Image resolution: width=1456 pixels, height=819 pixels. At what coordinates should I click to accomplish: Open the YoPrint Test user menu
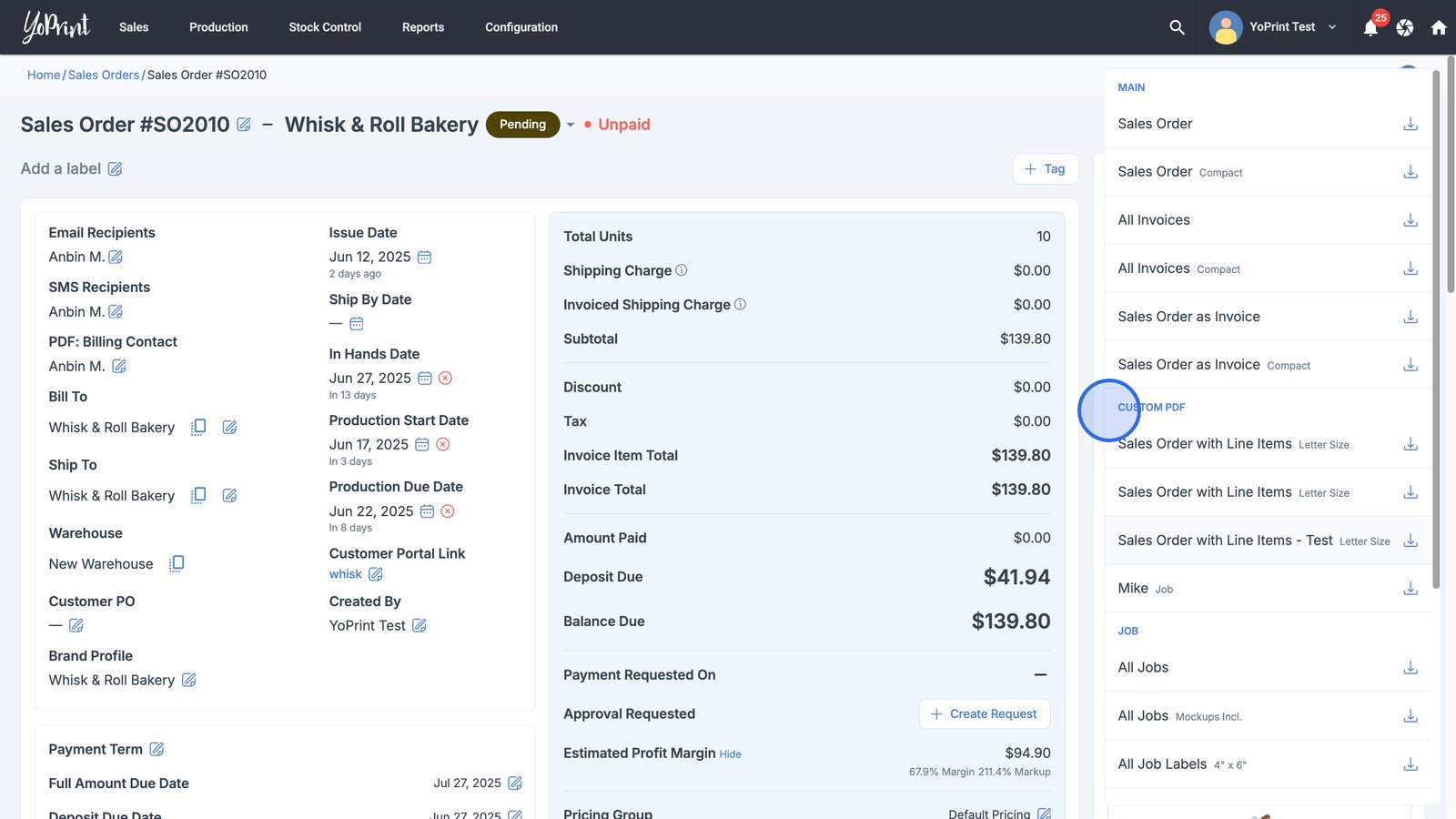pos(1274,27)
